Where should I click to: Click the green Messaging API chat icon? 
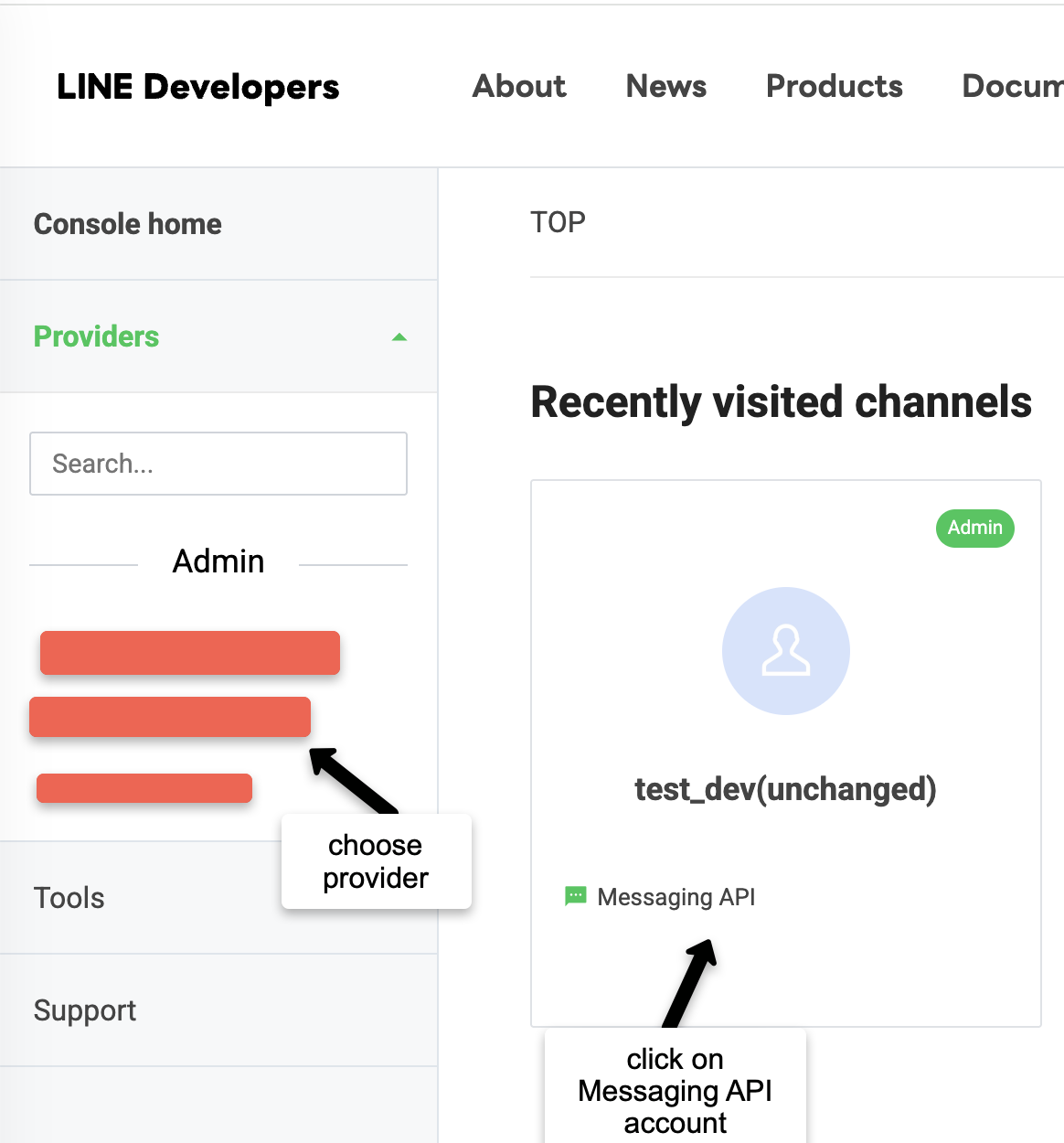coord(575,896)
